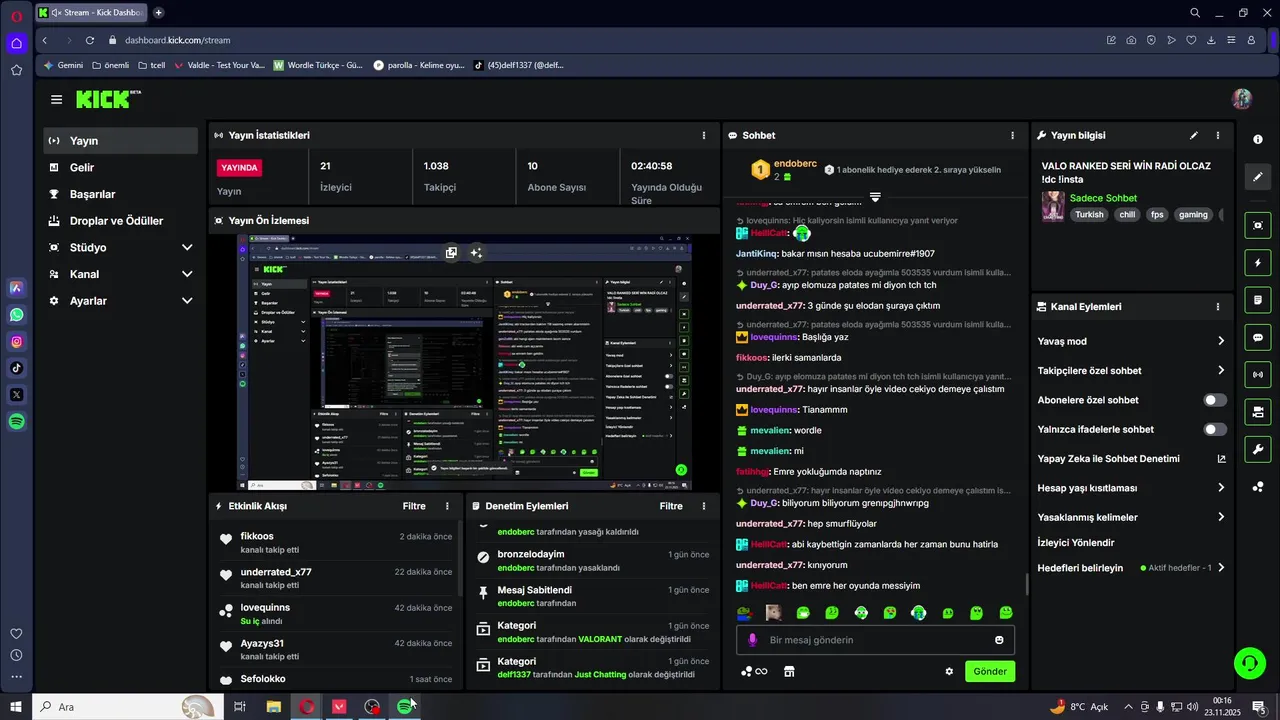Viewport: 1280px width, 720px height.
Task: Click the Gönder send button
Action: tap(990, 671)
